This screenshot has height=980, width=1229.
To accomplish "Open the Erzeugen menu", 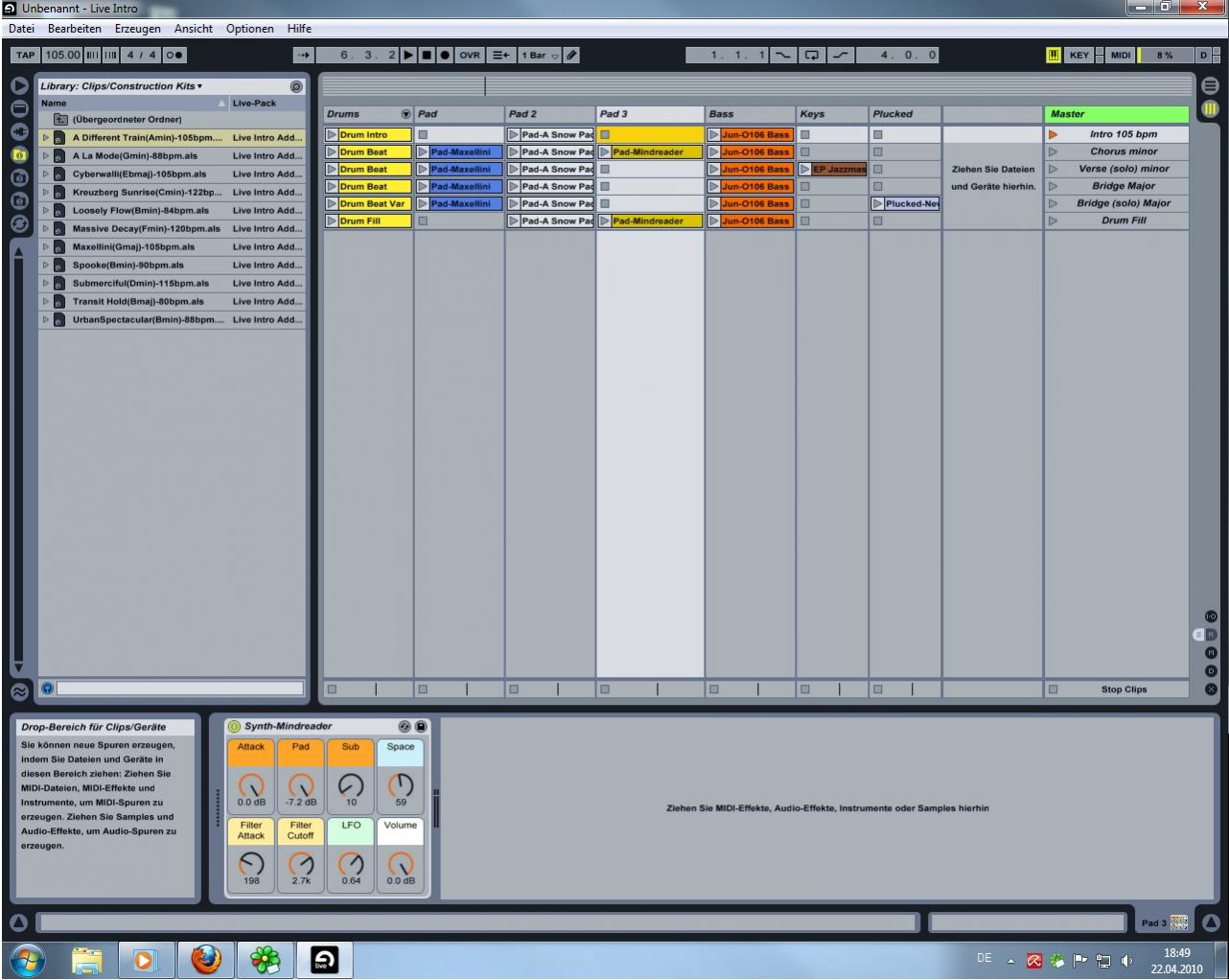I will click(x=138, y=29).
